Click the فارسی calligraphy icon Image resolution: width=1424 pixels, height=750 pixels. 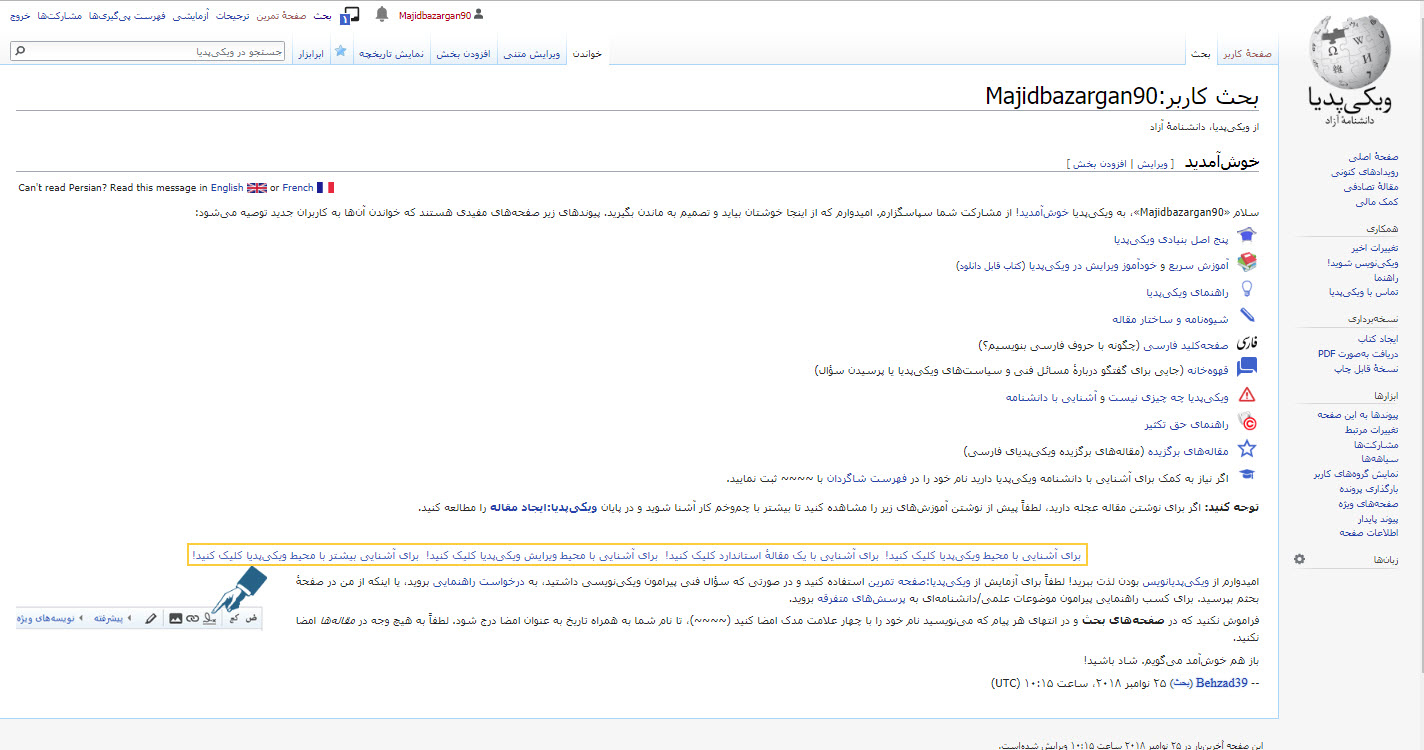pos(1247,343)
